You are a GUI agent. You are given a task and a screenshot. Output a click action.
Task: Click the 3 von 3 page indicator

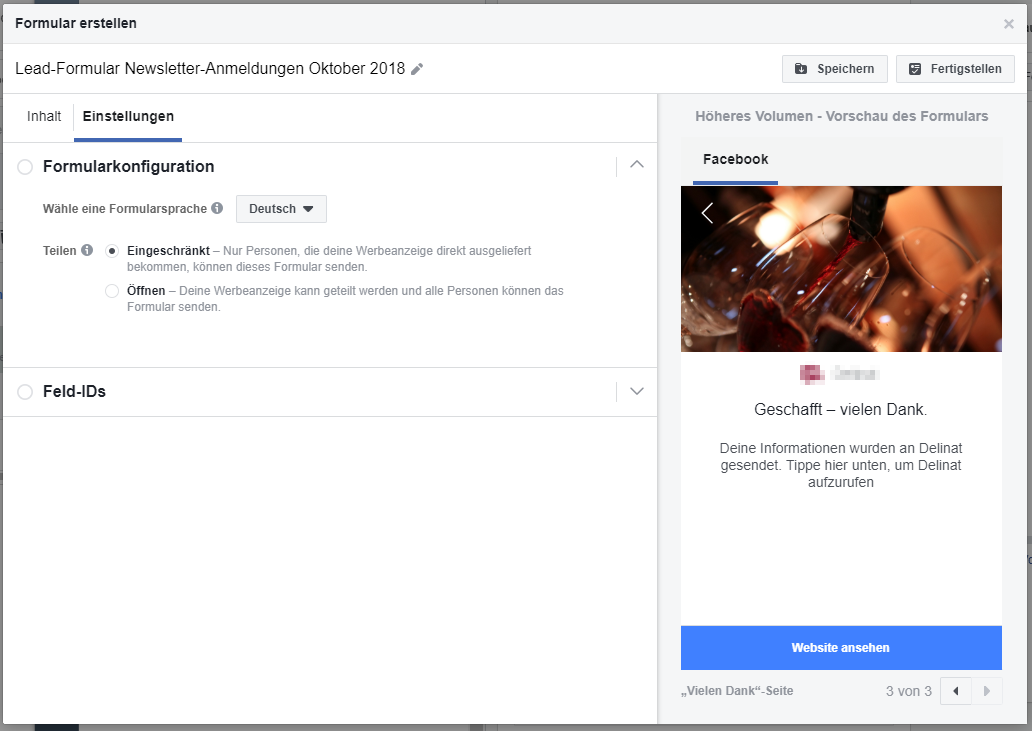(908, 691)
